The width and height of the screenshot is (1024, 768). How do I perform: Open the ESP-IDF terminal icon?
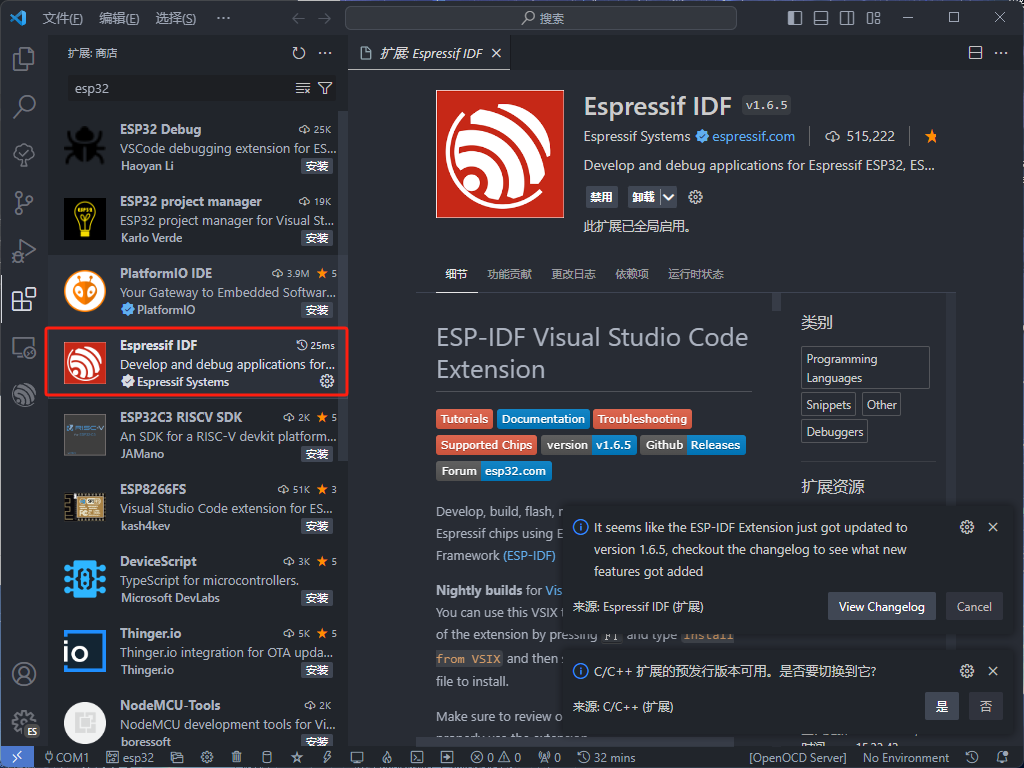[417, 758]
